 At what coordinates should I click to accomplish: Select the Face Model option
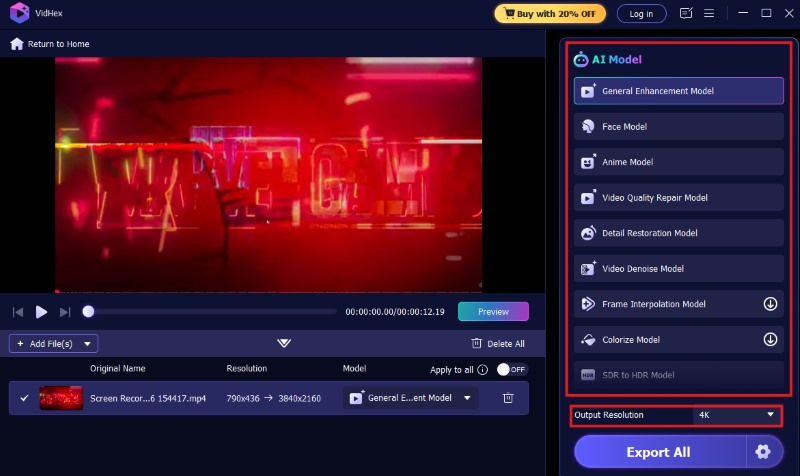[679, 127]
